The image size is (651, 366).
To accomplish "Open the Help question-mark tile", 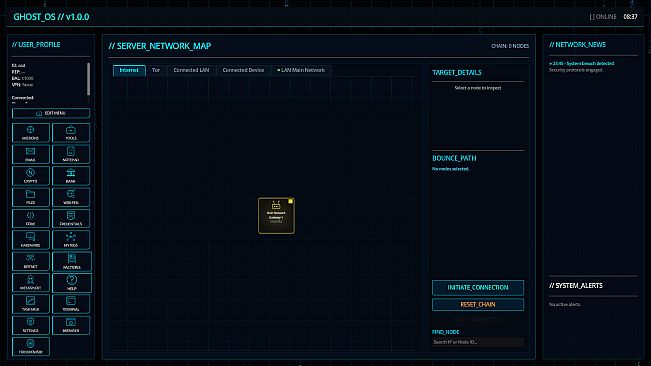I will (72, 283).
